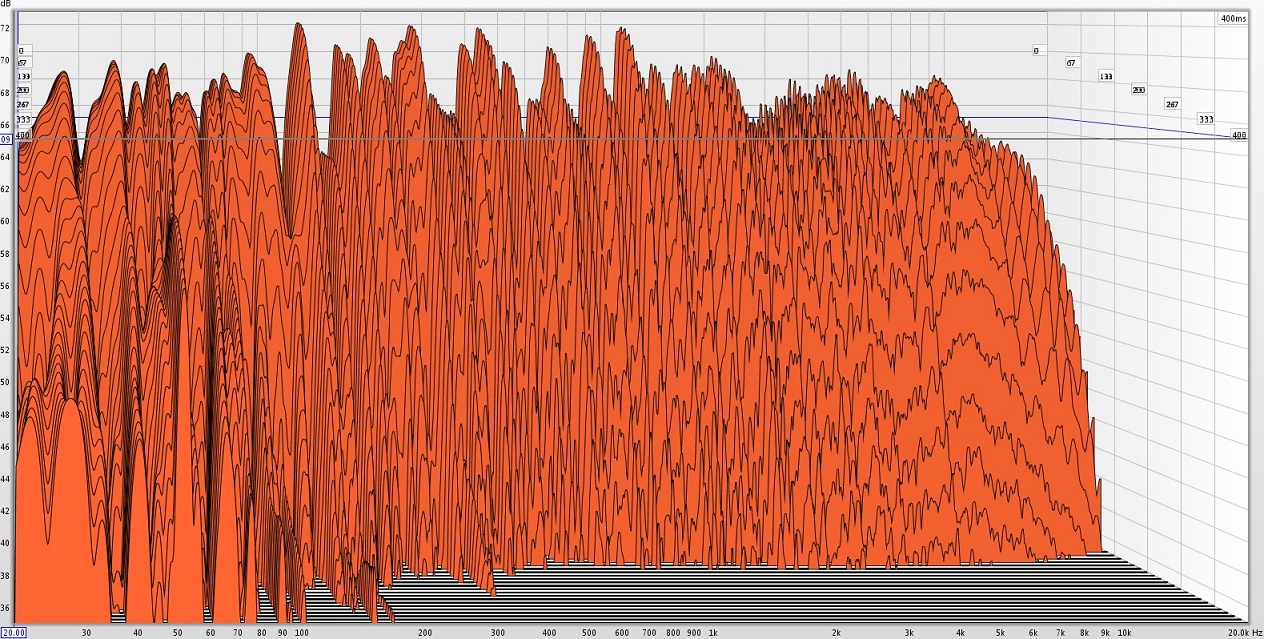Click the 20.00 start frequency field
This screenshot has width=1264, height=639.
[x=13, y=632]
